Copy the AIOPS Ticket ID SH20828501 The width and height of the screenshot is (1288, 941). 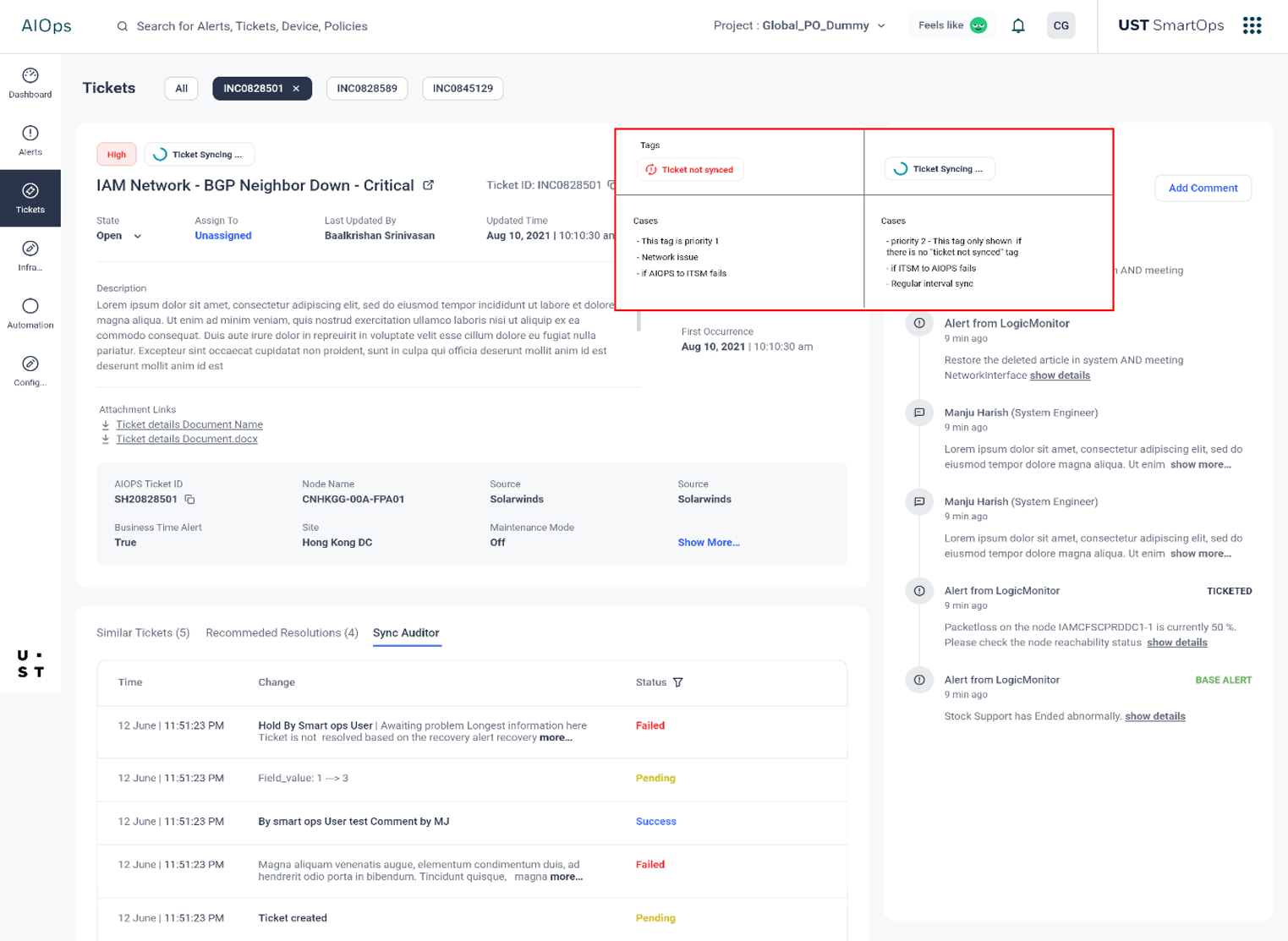[190, 500]
